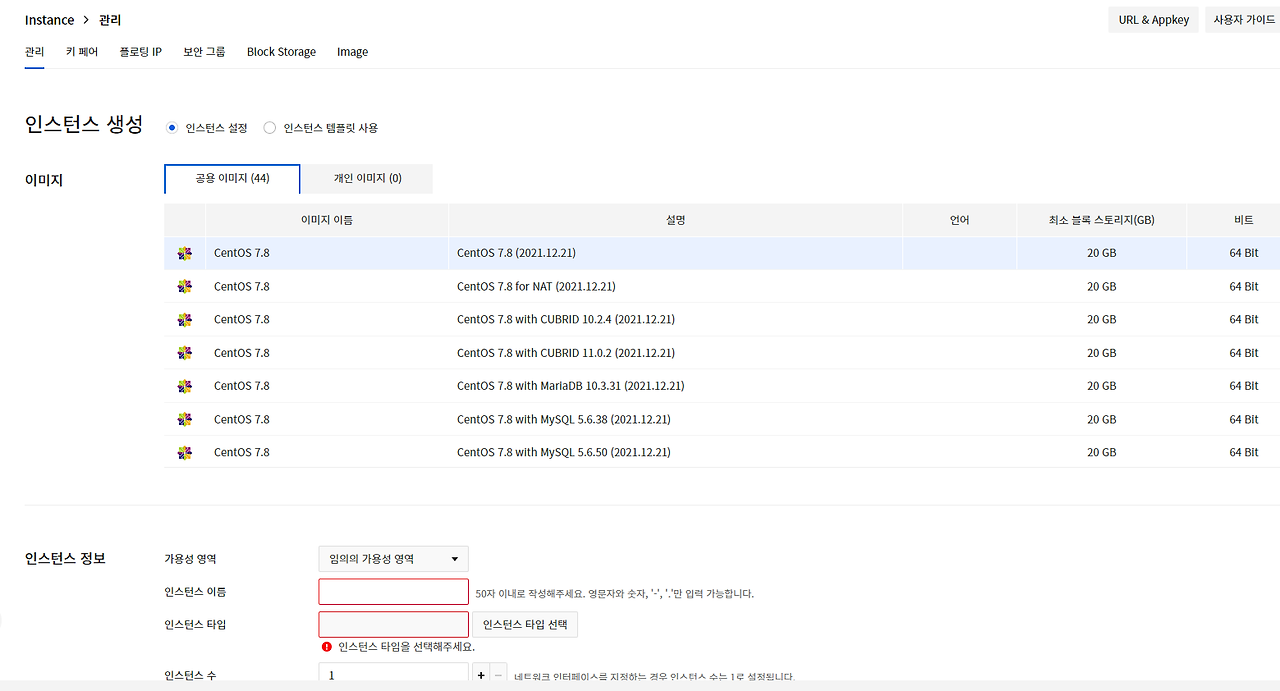Click the Instance breadcrumb link
This screenshot has height=691, width=1280.
[x=50, y=20]
